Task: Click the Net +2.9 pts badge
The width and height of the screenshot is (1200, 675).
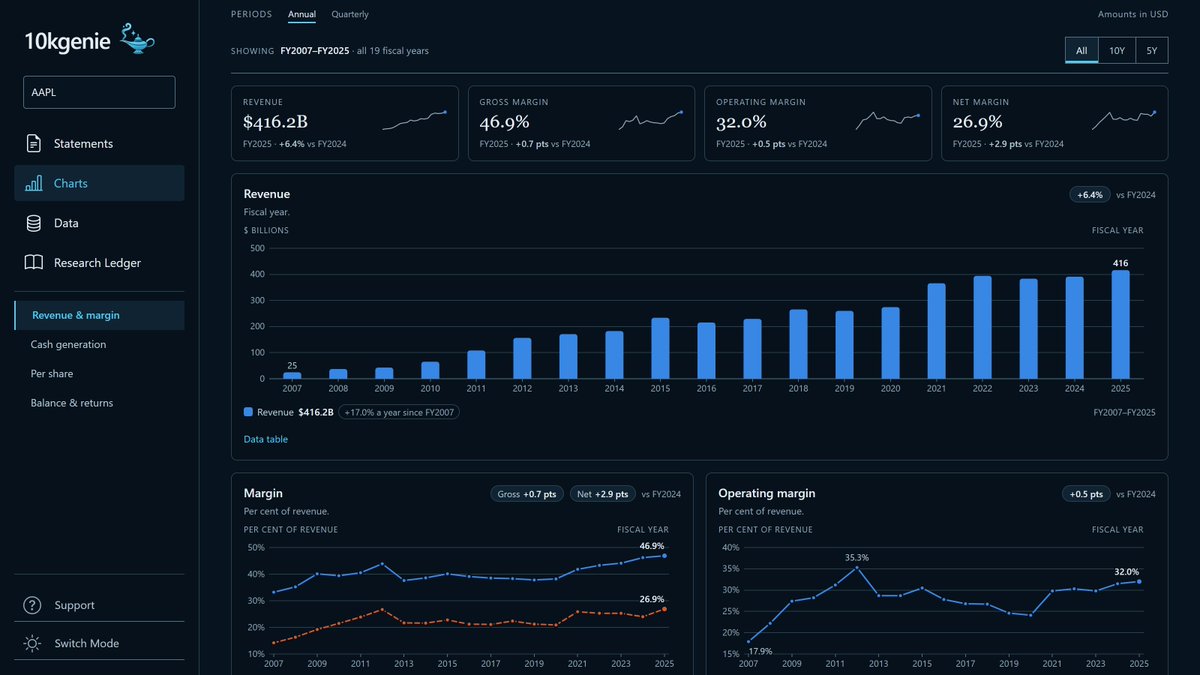Action: point(603,494)
